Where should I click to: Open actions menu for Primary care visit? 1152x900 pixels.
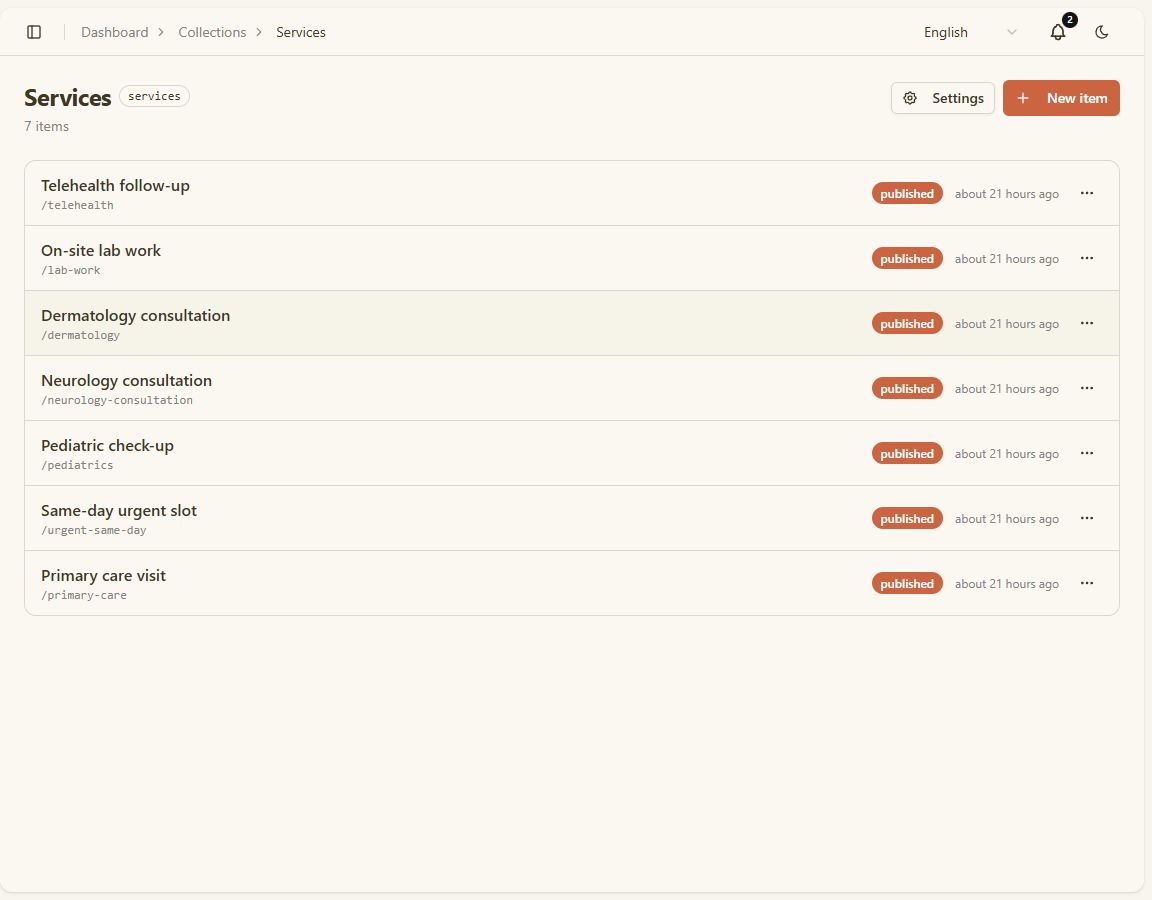(1087, 583)
